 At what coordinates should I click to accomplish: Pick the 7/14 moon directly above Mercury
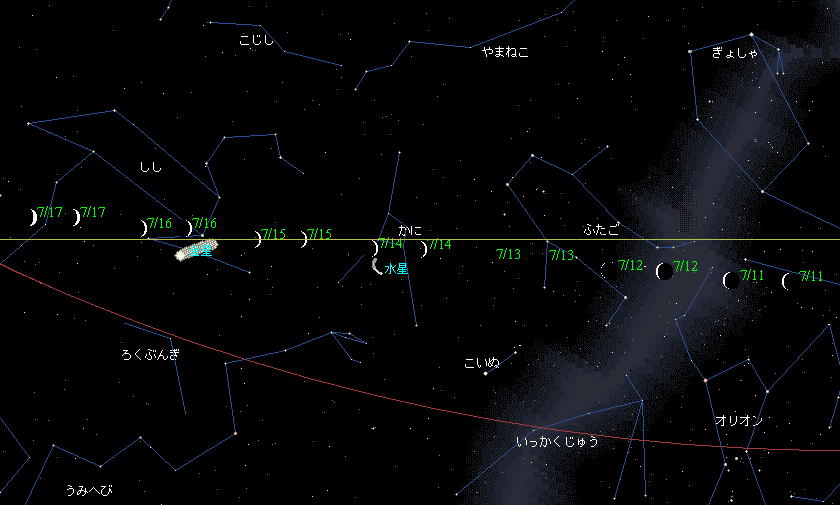[375, 247]
